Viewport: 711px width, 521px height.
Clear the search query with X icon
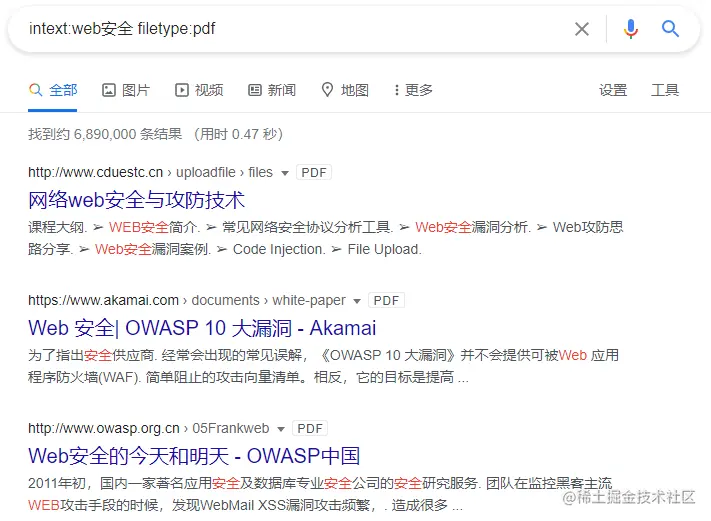click(582, 29)
